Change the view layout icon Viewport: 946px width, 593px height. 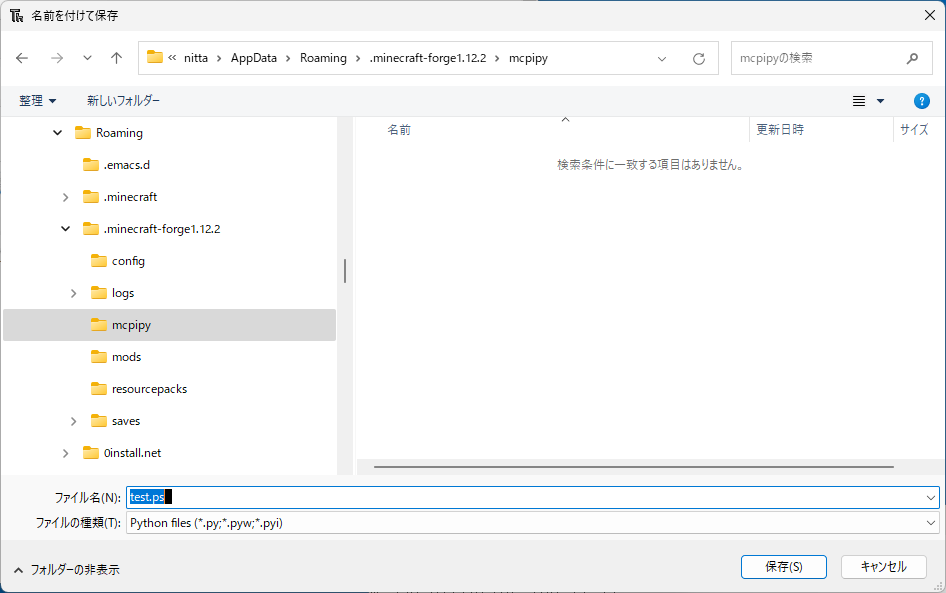[859, 101]
